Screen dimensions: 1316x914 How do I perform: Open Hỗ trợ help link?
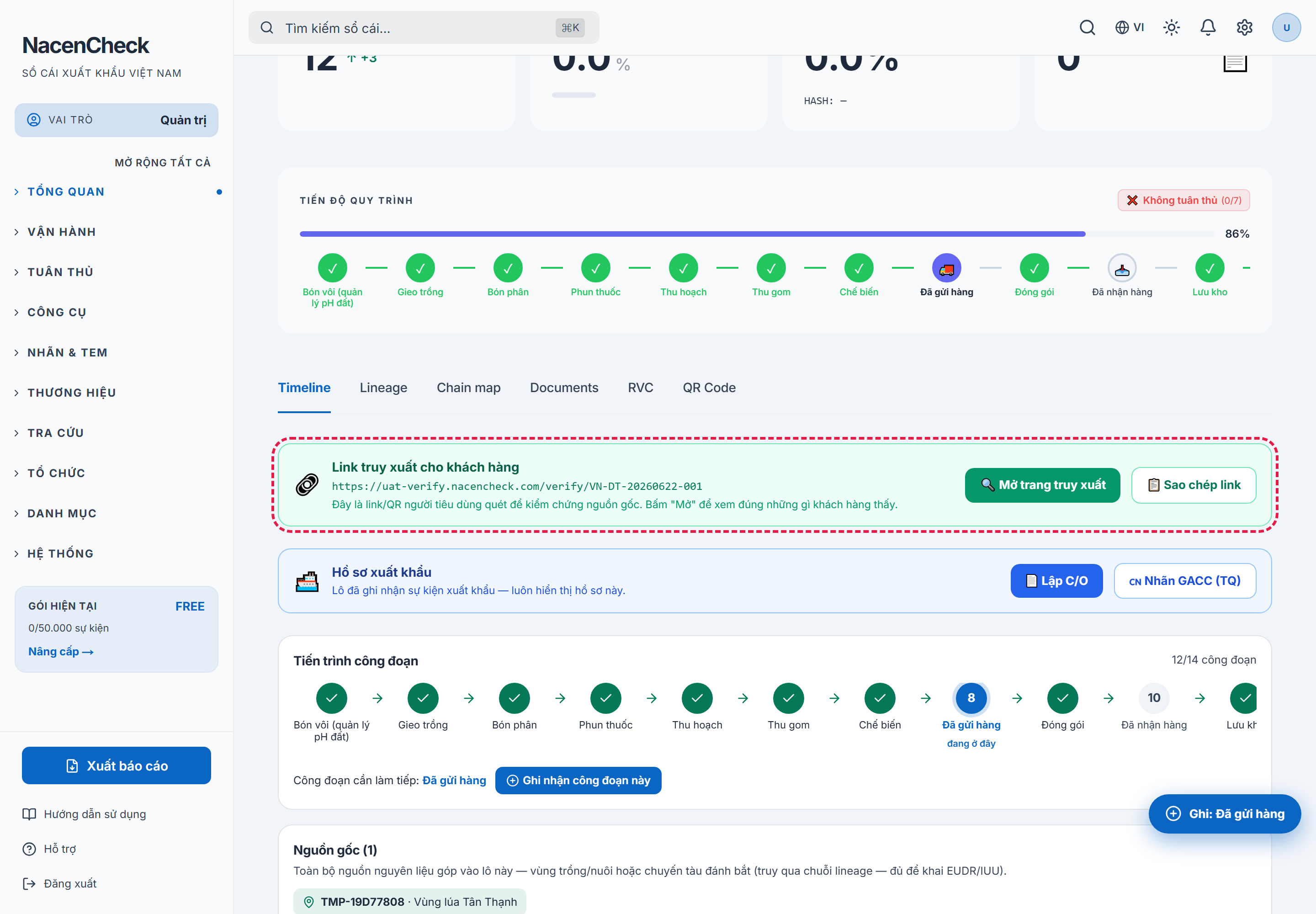[x=49, y=849]
